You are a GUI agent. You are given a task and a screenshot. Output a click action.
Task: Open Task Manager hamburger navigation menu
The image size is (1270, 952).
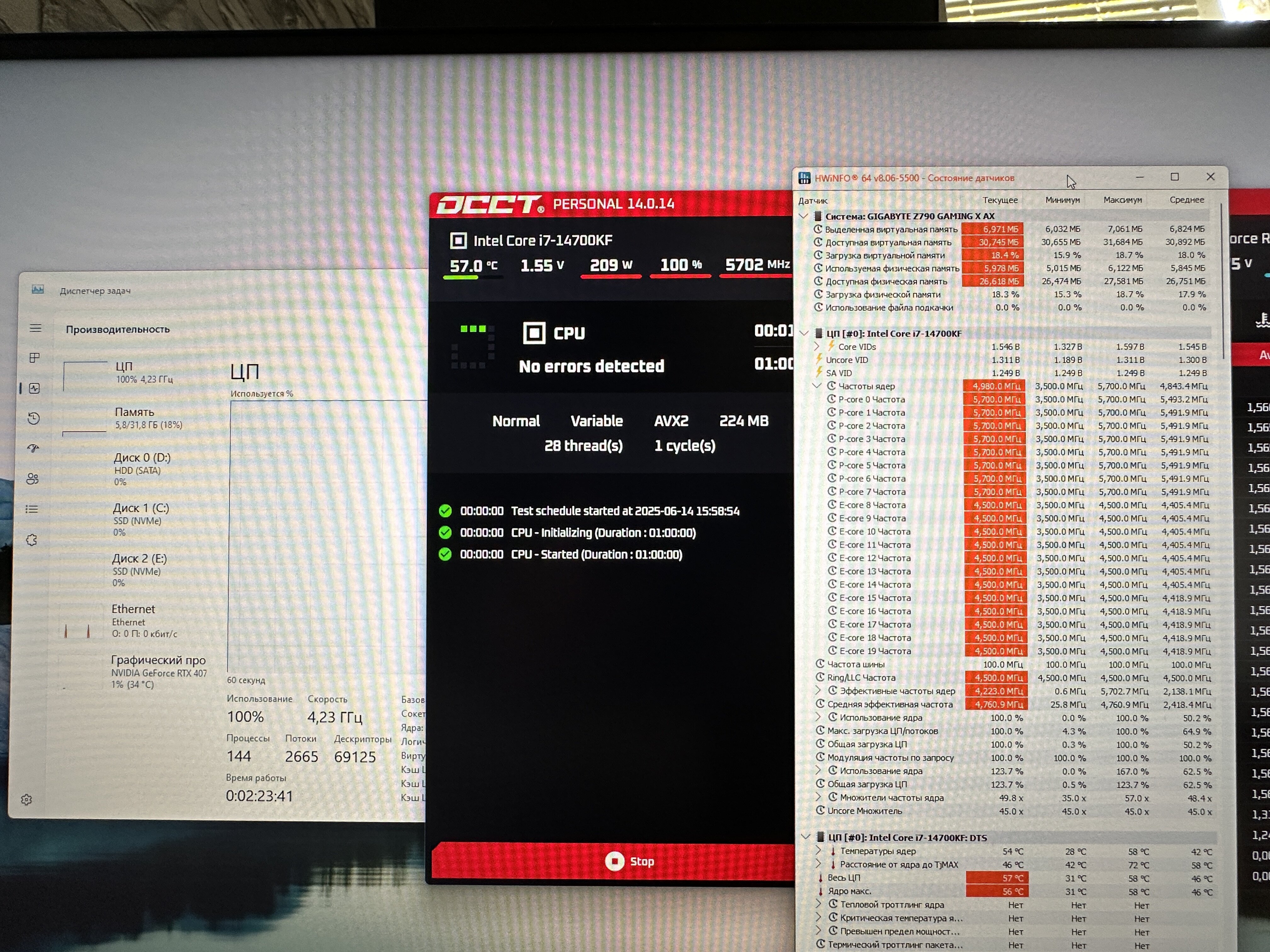(x=36, y=328)
